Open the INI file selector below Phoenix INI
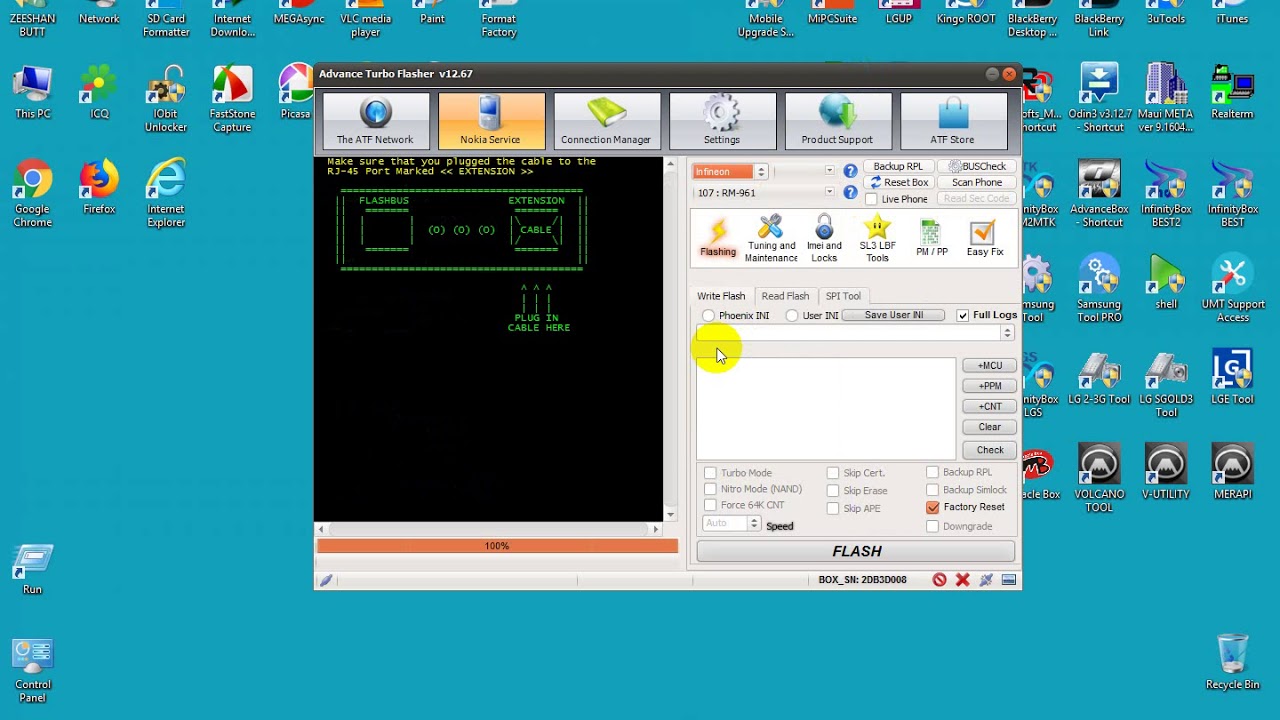The height and width of the screenshot is (720, 1280). [x=856, y=333]
